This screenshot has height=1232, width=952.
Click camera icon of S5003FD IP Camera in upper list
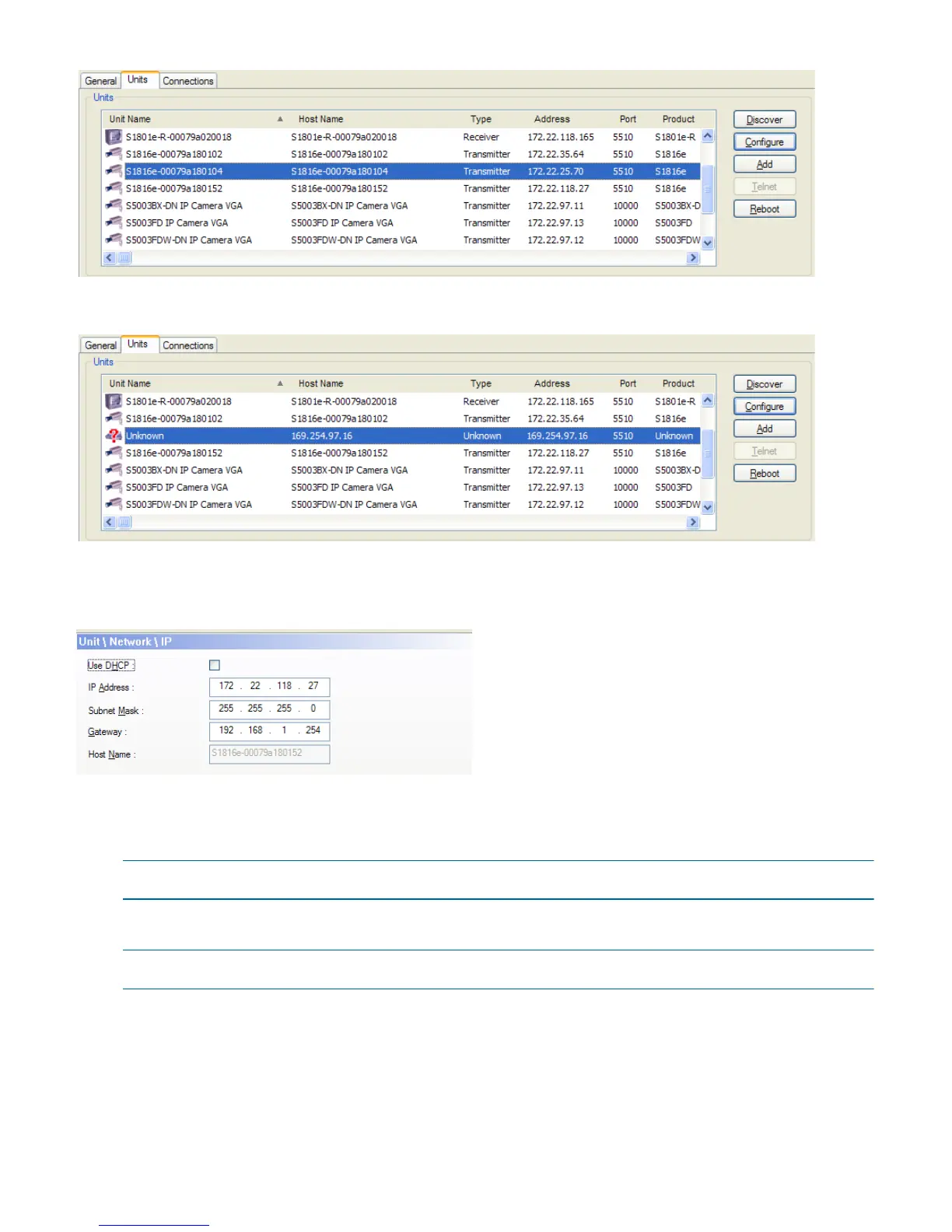pos(114,222)
